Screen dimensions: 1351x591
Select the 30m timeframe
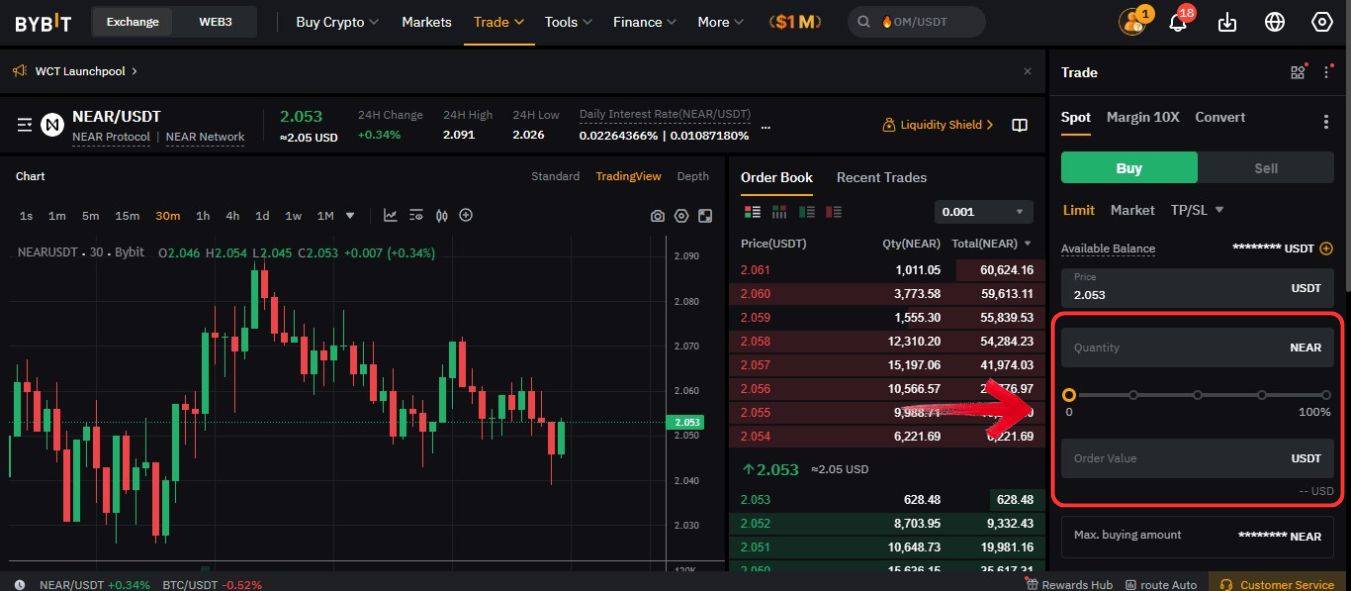[x=167, y=216]
